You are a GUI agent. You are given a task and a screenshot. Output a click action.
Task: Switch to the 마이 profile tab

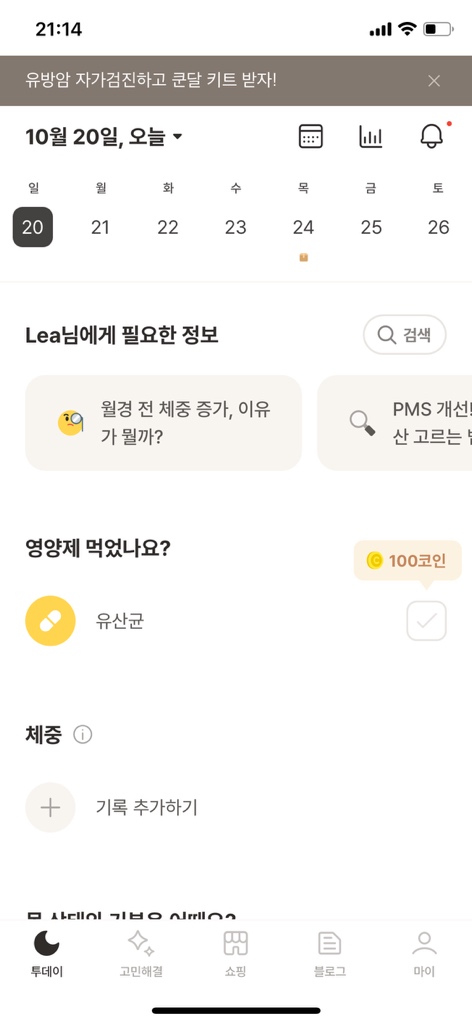point(424,953)
